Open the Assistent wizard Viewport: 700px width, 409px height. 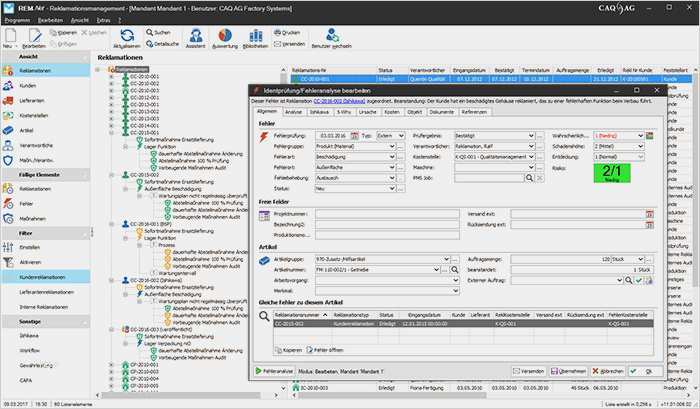pyautogui.click(x=197, y=37)
